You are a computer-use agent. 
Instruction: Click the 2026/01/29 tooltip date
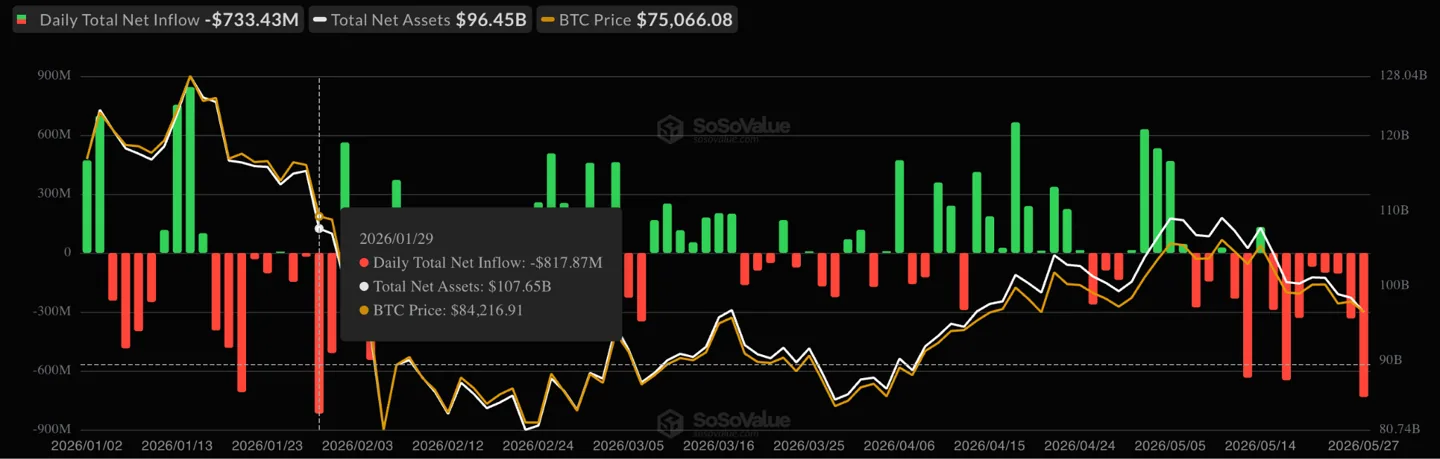[x=394, y=239]
